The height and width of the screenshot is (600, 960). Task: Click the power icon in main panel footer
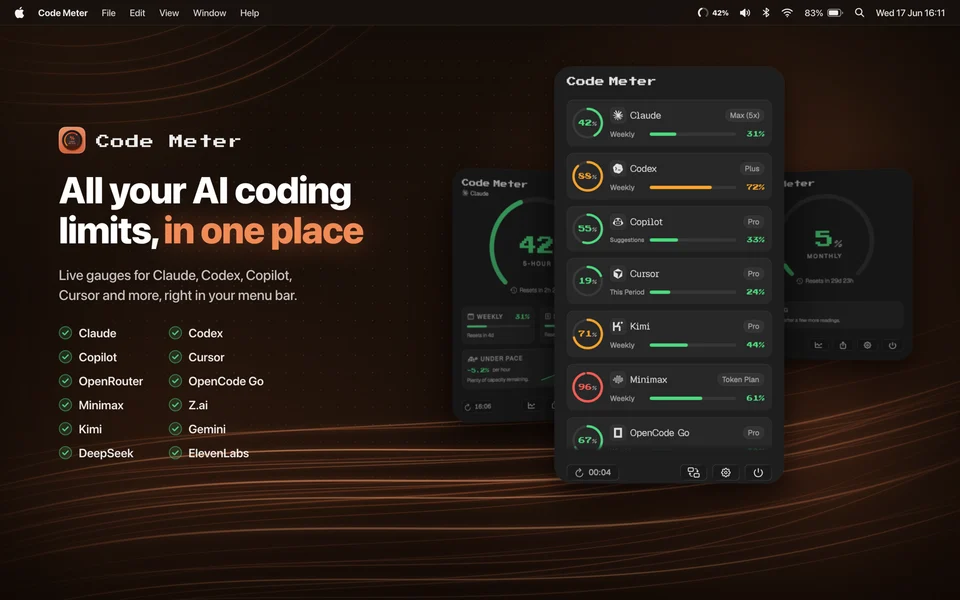pyautogui.click(x=758, y=472)
